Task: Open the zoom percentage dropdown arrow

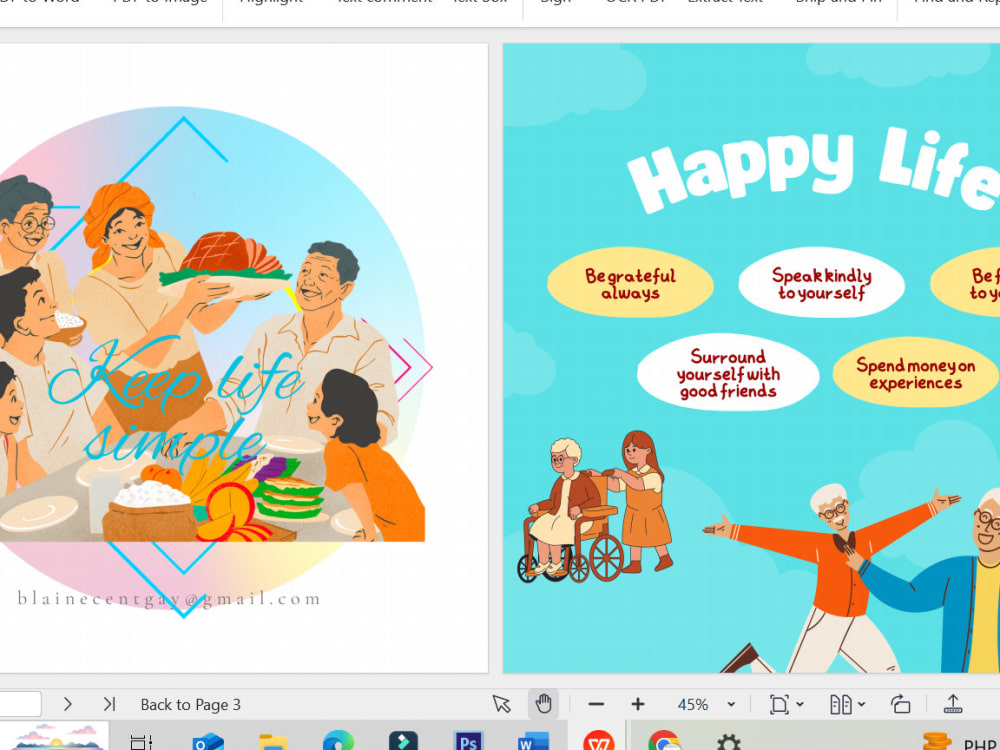Action: tap(732, 705)
